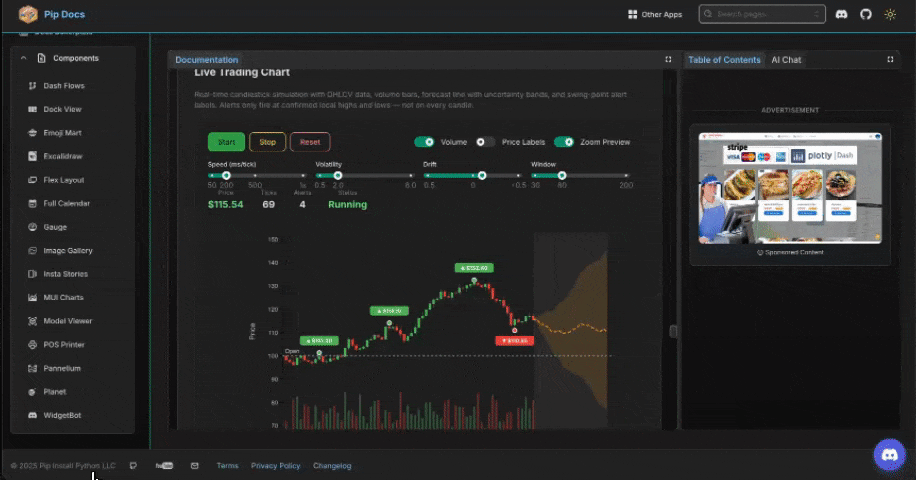Image resolution: width=916 pixels, height=480 pixels.
Task: Click the highest green swing-high alert label
Action: [x=474, y=268]
